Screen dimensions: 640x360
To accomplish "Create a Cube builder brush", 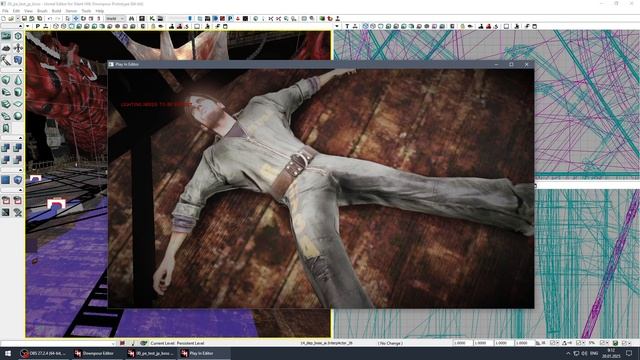I will 6,80.
